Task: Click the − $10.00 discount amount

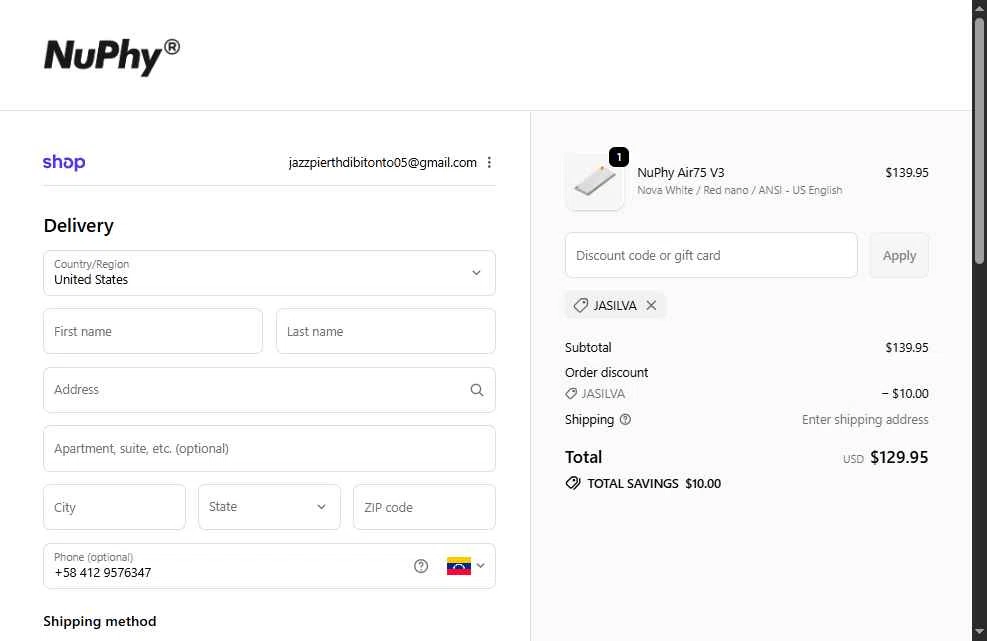Action: click(x=905, y=394)
